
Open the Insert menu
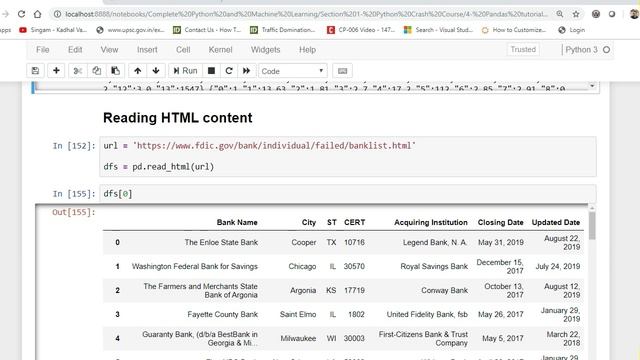tap(147, 50)
